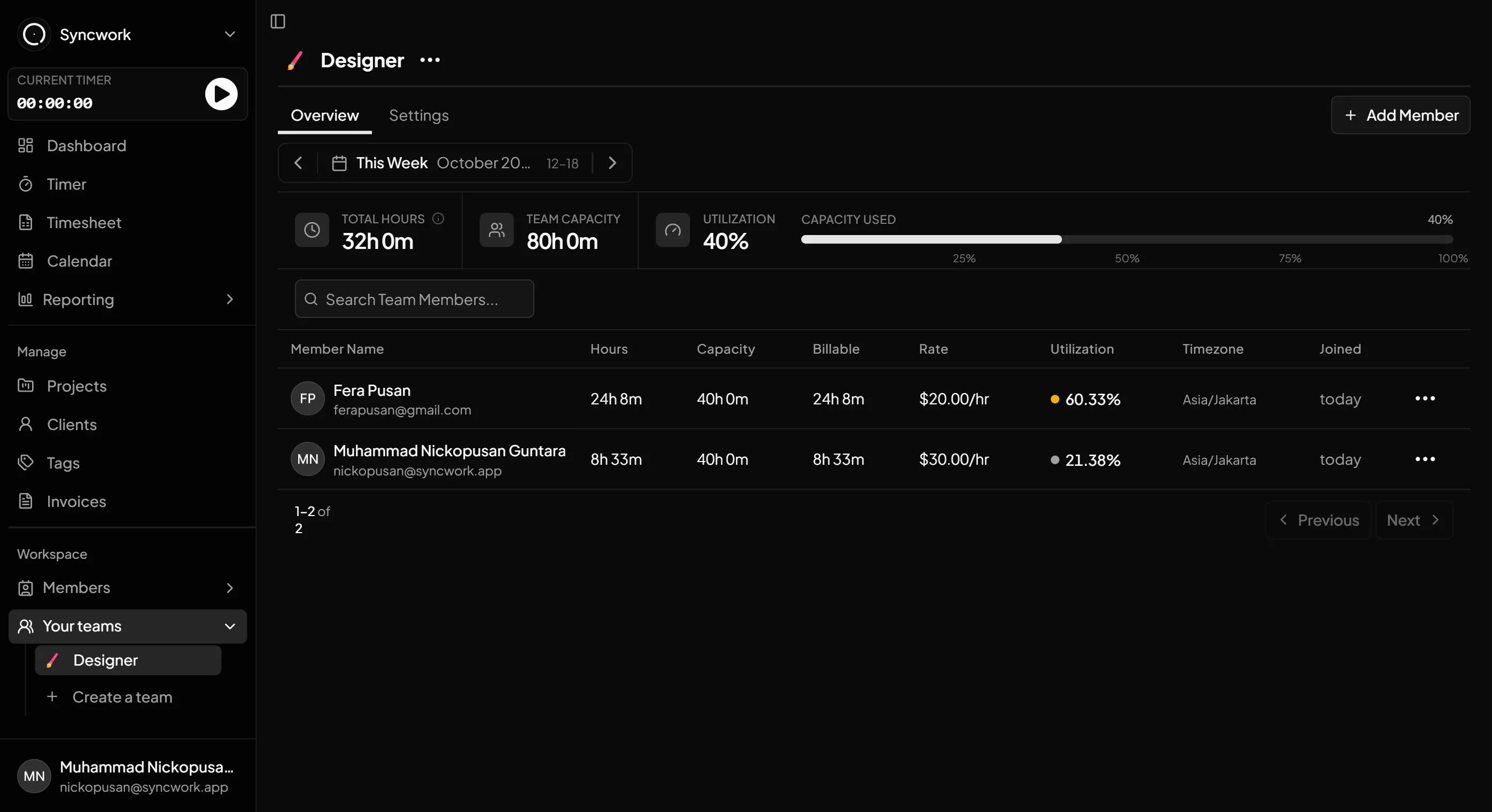Screen dimensions: 1492x812
Task: Focus the Search Team Members field
Action: click(x=415, y=299)
